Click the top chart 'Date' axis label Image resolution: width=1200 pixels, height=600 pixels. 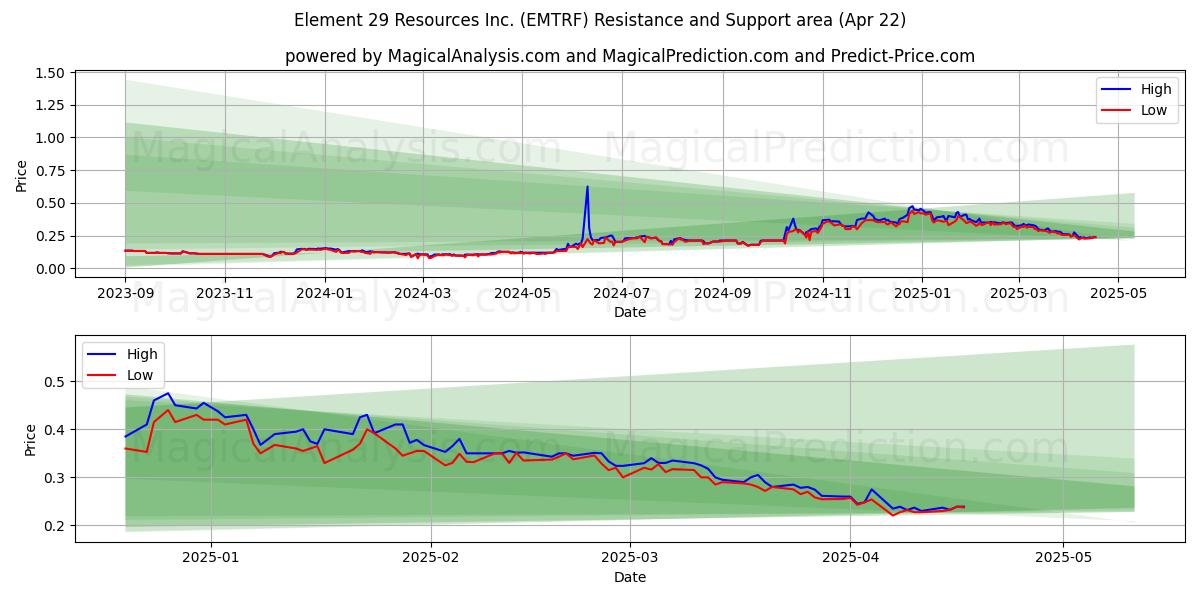pos(630,312)
